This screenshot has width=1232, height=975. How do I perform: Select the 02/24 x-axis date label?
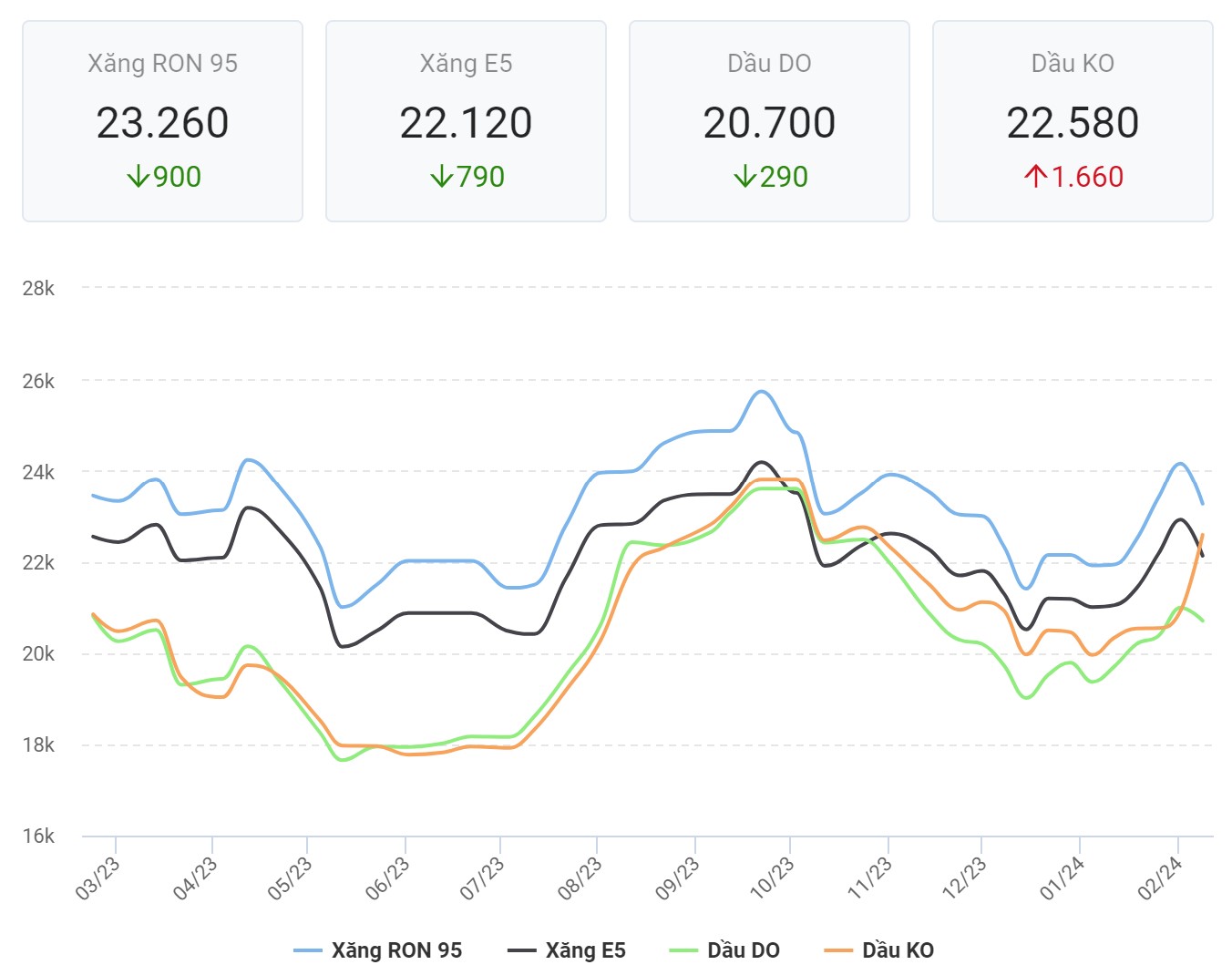pos(1160,878)
